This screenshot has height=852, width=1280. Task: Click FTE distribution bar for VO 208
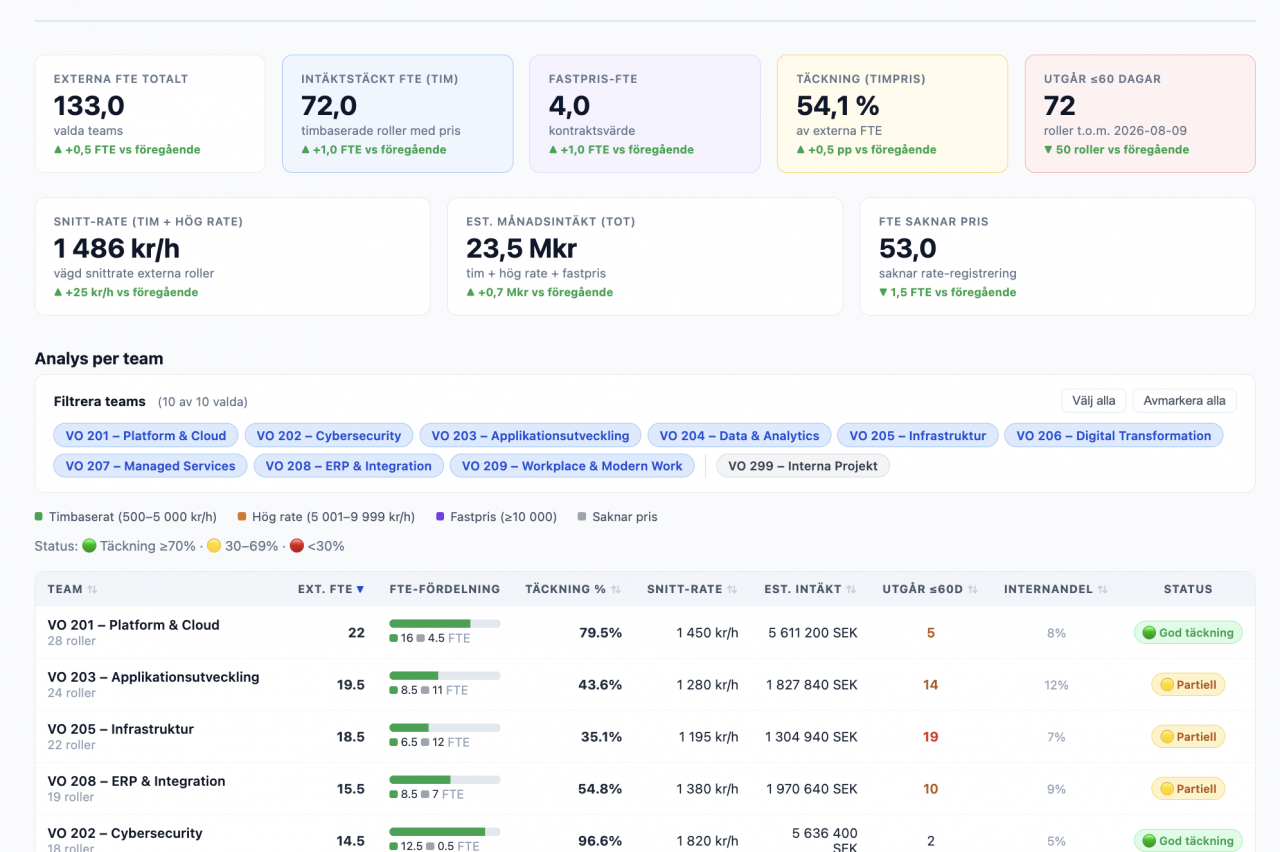click(x=445, y=779)
